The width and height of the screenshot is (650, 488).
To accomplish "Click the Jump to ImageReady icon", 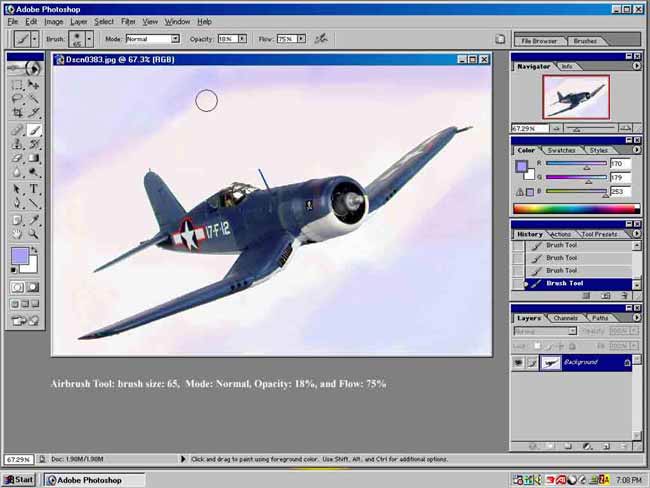I will 25,321.
